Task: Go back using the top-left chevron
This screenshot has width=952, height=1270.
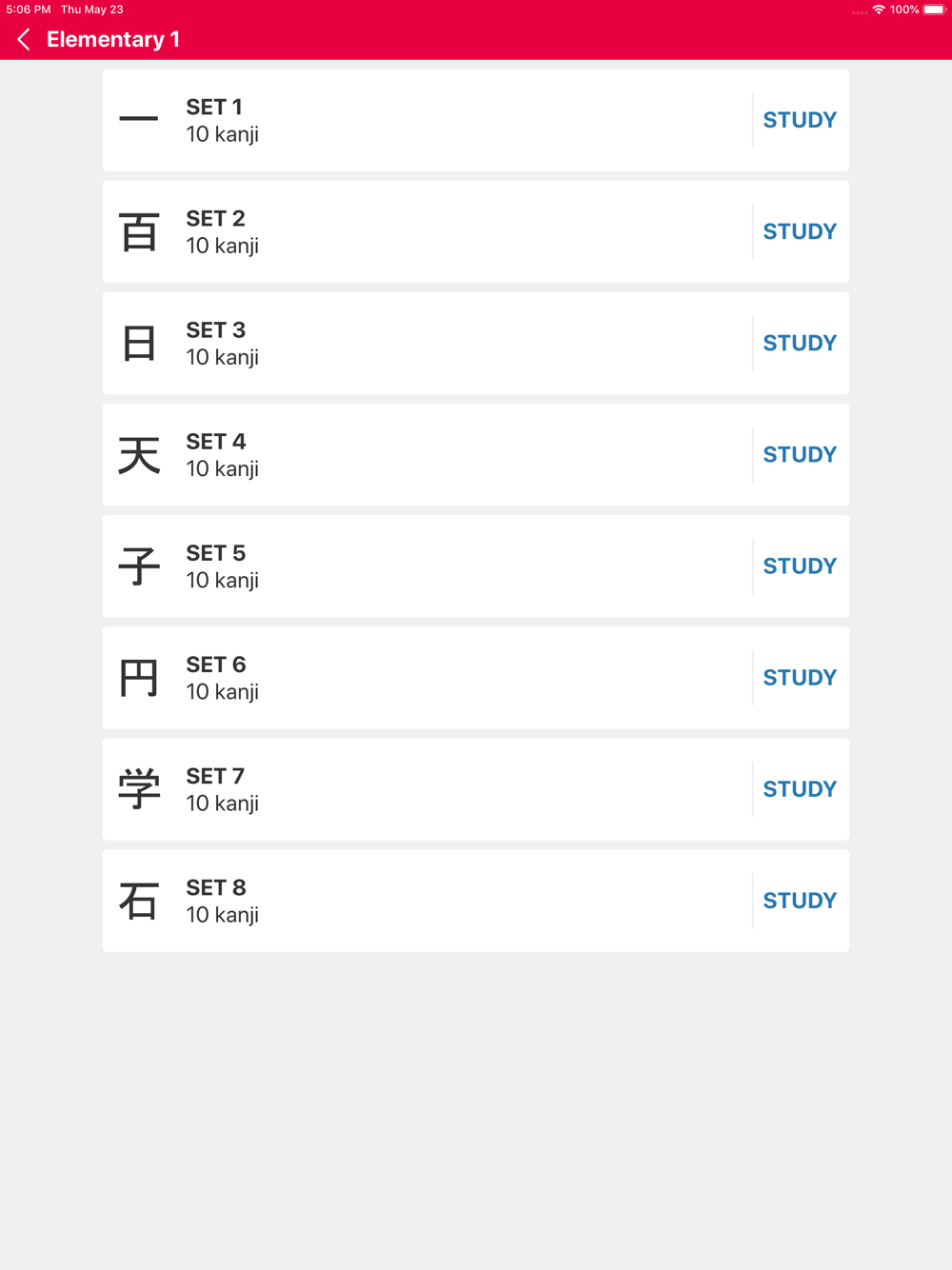Action: pos(24,39)
